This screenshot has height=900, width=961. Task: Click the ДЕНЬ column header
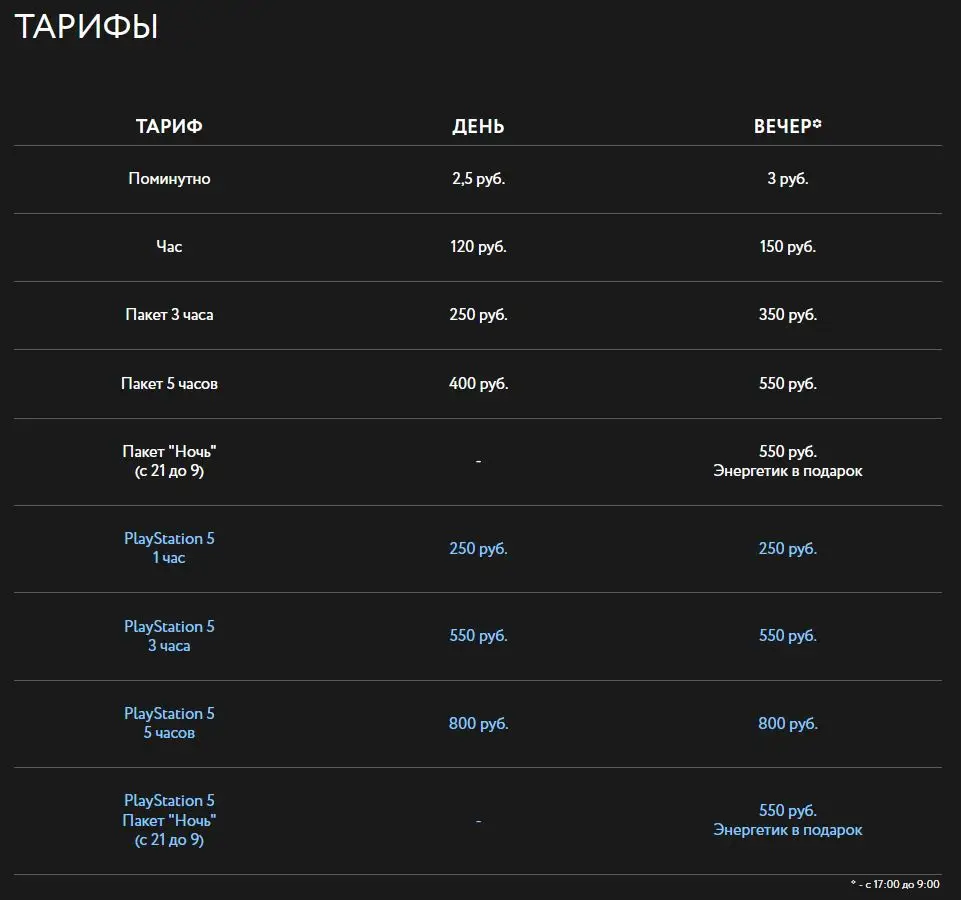(x=478, y=127)
